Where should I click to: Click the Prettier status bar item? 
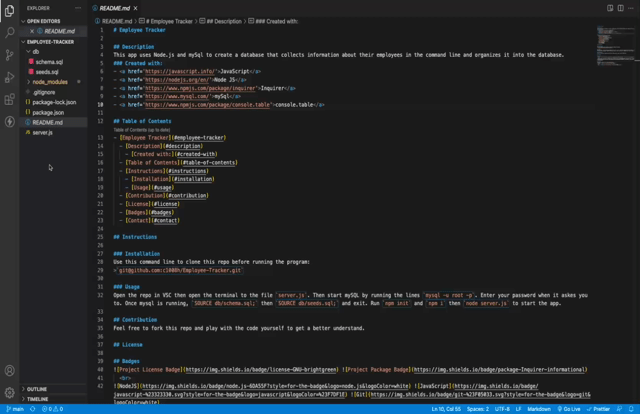coord(598,409)
